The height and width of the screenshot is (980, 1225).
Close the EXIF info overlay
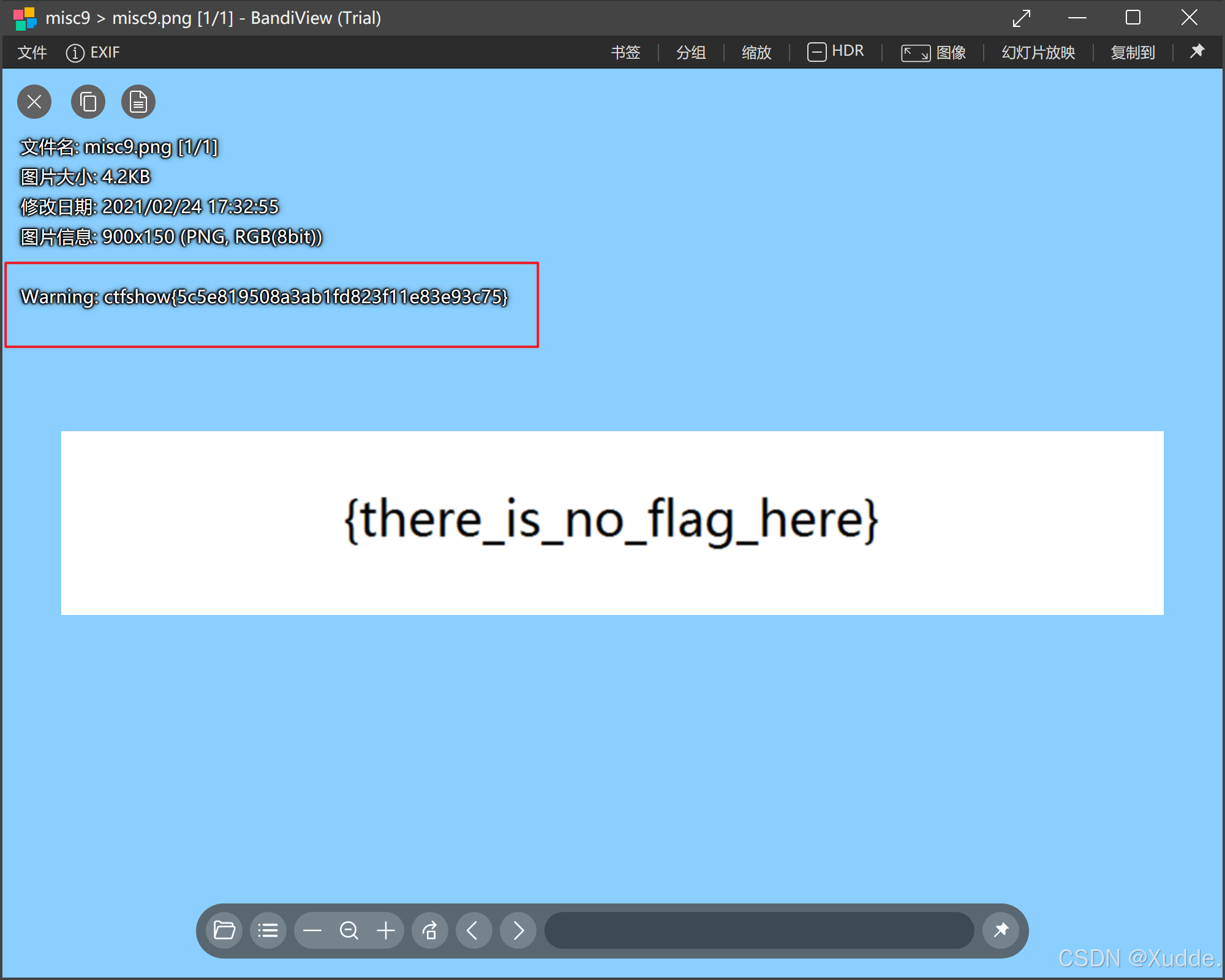click(34, 102)
